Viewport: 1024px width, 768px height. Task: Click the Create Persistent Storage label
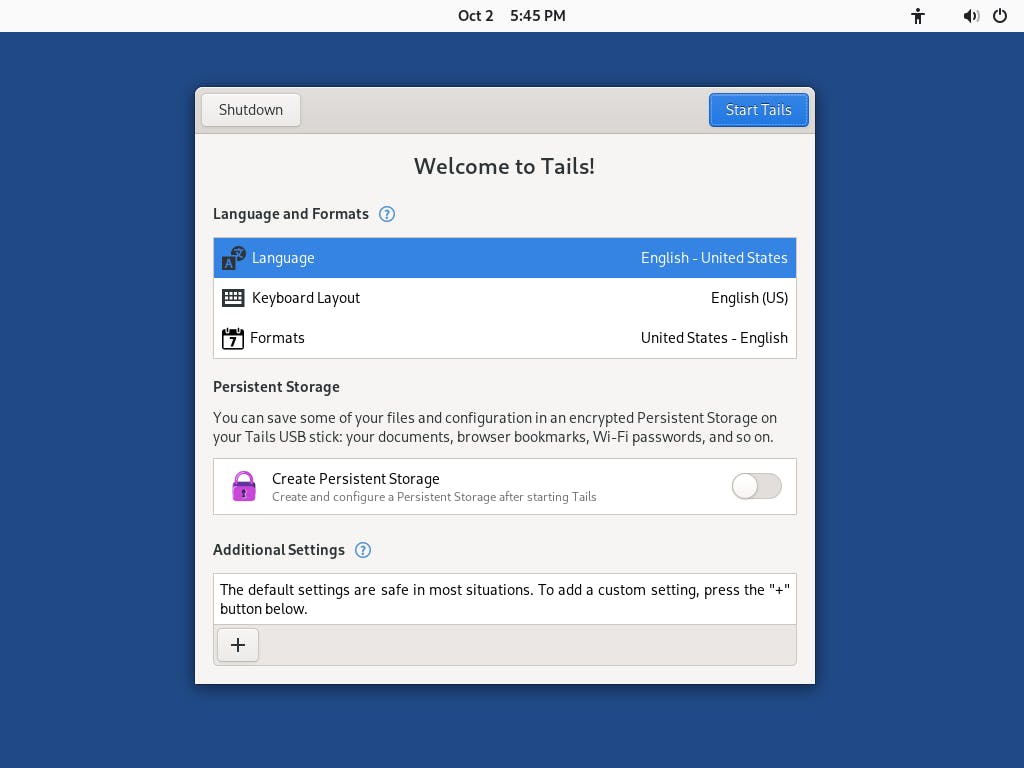coord(355,479)
